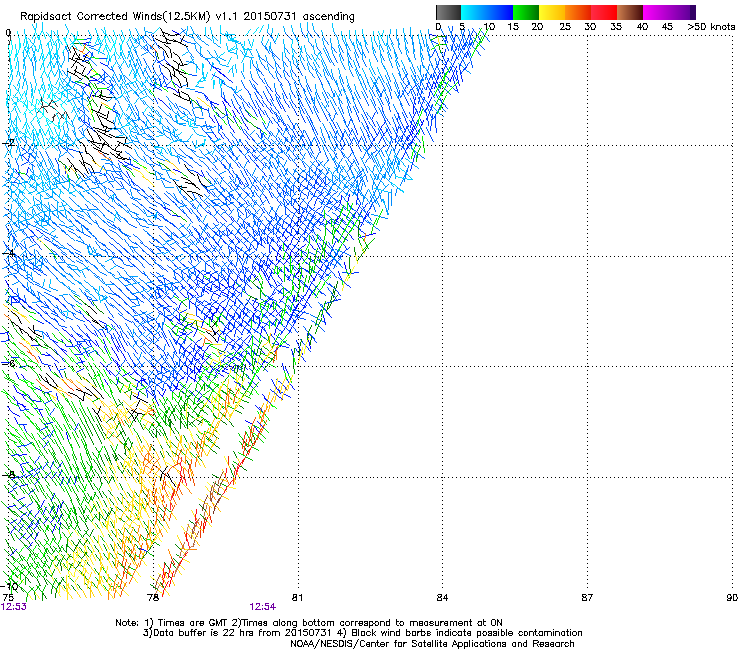Click latitude label -4 on left axis
Viewport: 740px width, 650px height.
pyautogui.click(x=8, y=253)
